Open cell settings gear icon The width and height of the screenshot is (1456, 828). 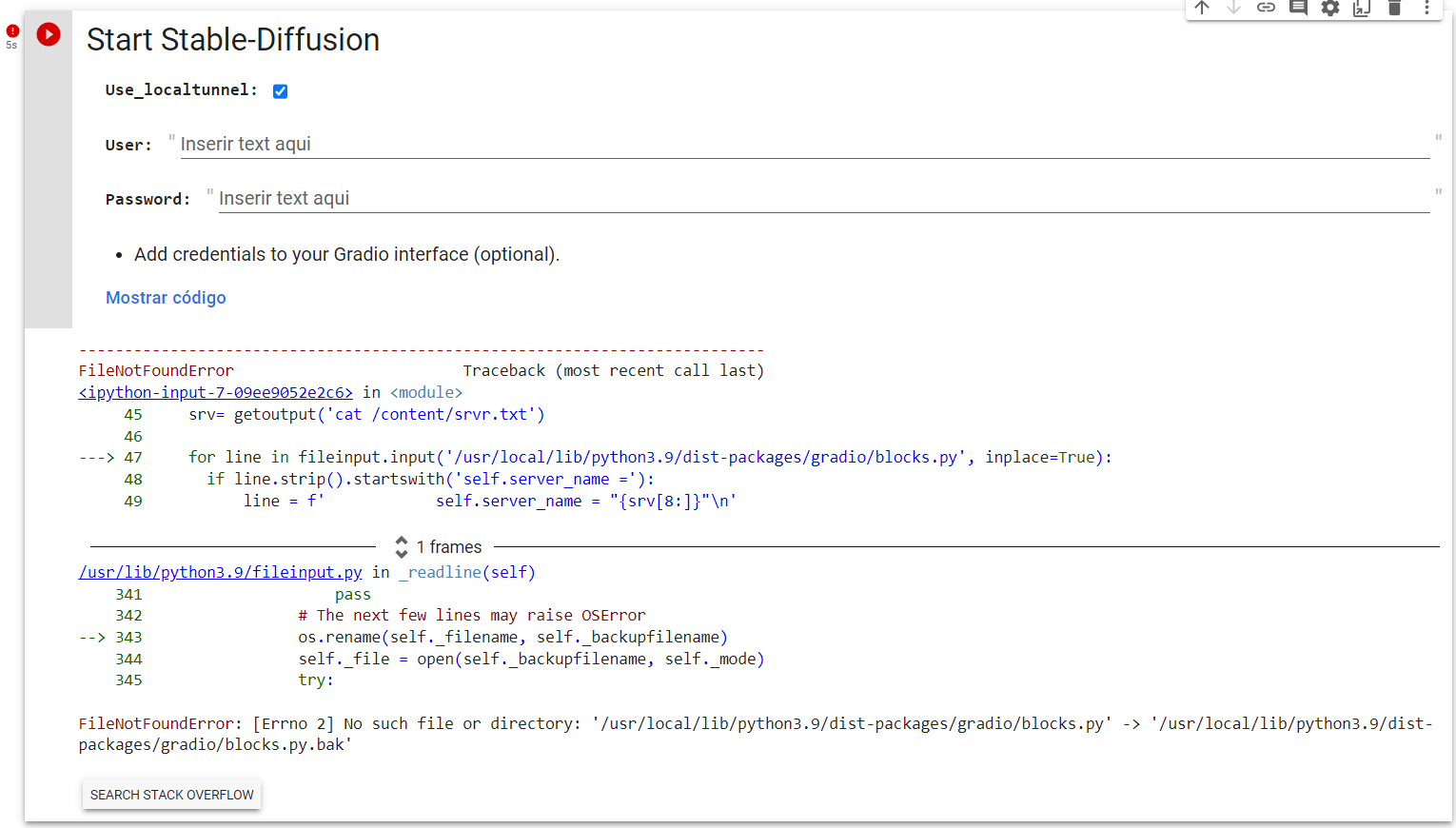tap(1330, 8)
